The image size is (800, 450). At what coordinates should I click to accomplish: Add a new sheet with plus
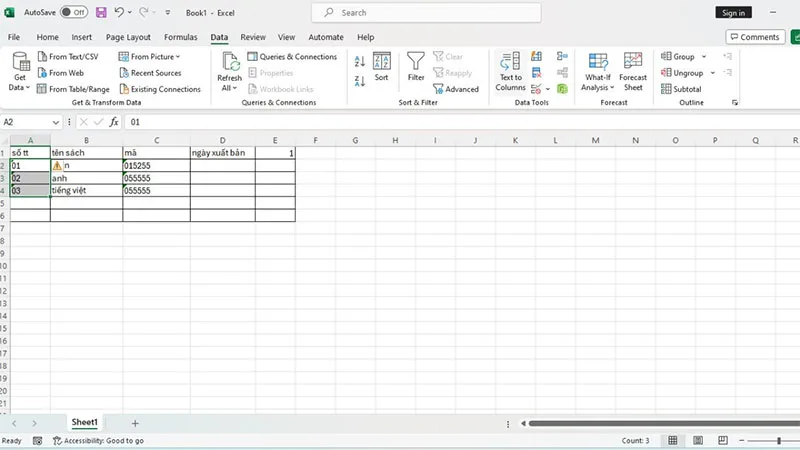pos(135,423)
